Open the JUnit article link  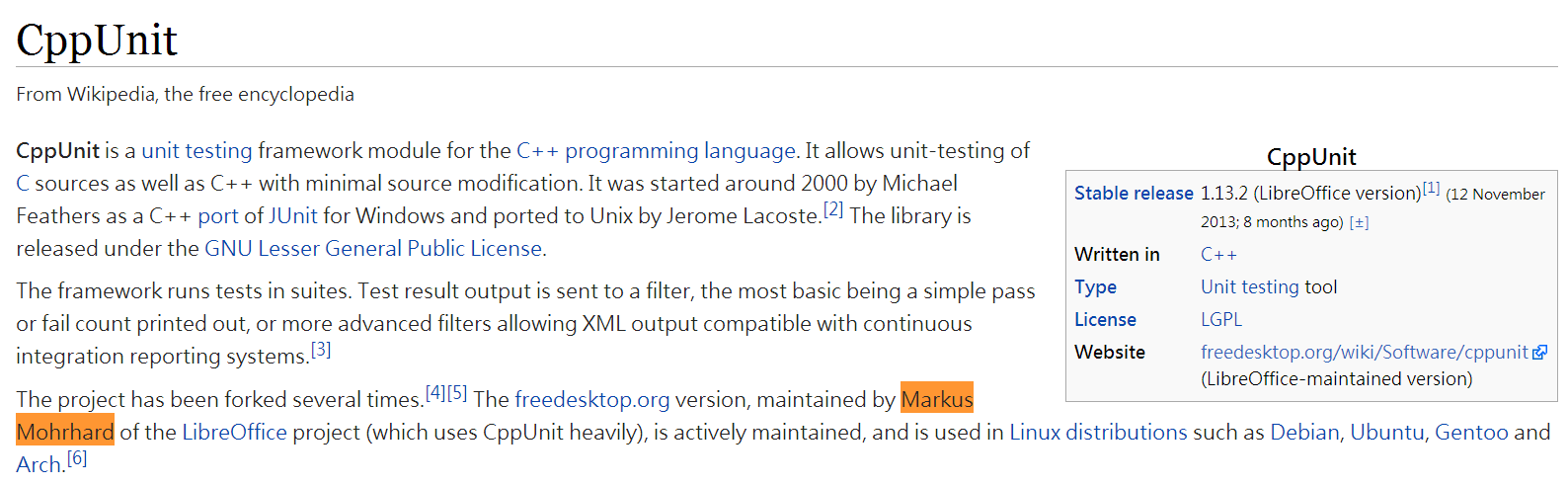tap(293, 216)
